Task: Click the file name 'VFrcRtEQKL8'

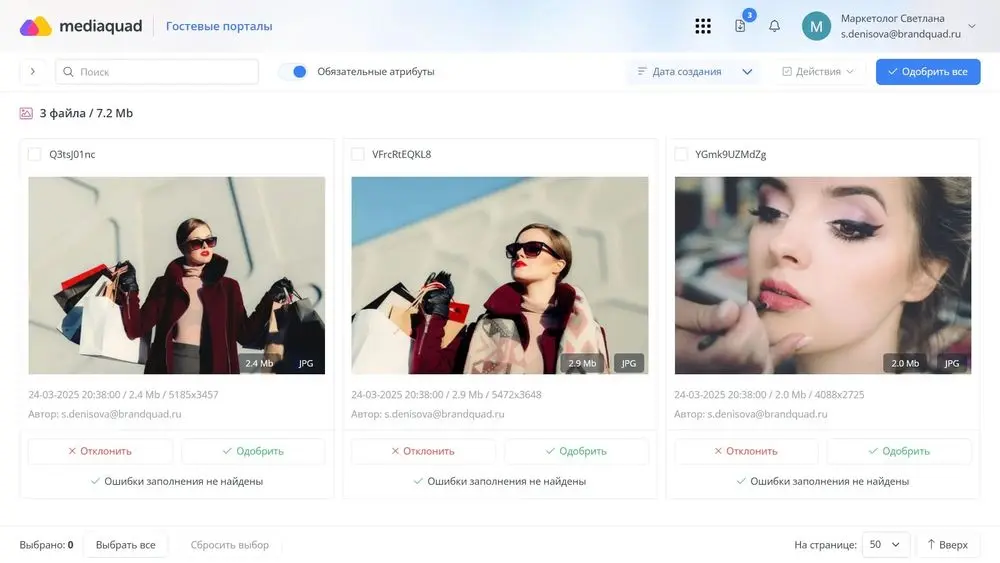Action: [x=402, y=154]
